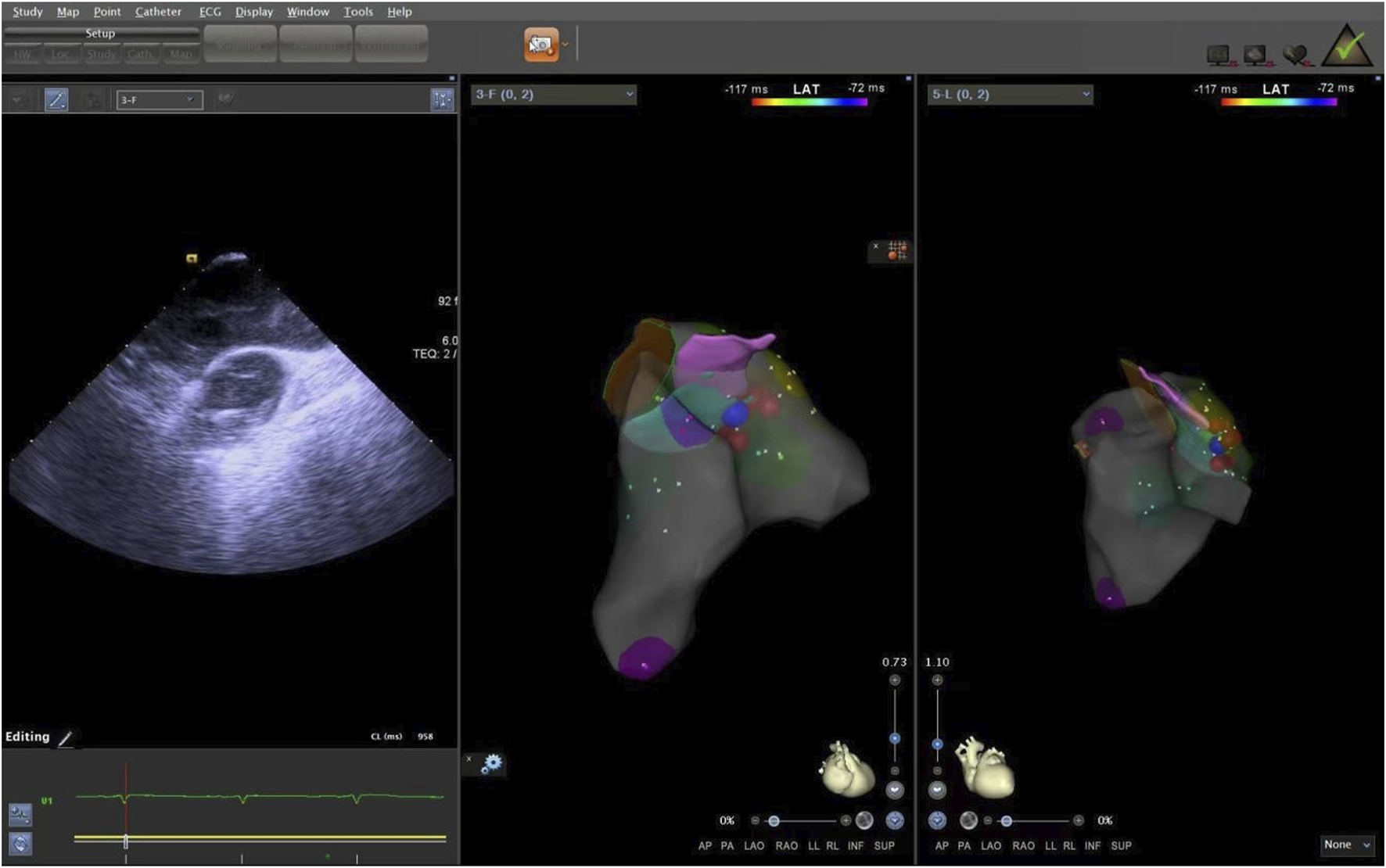Click the point grid icon in map viewer
The height and width of the screenshot is (868, 1386).
click(897, 251)
